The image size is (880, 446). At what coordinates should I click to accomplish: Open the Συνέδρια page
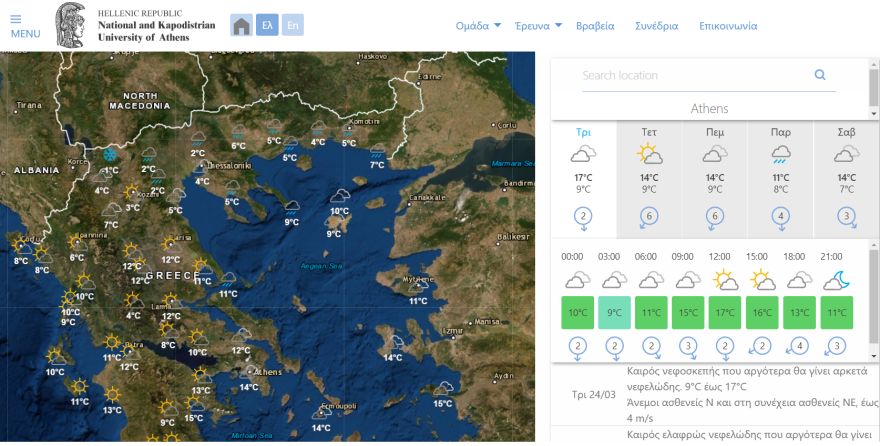click(656, 26)
